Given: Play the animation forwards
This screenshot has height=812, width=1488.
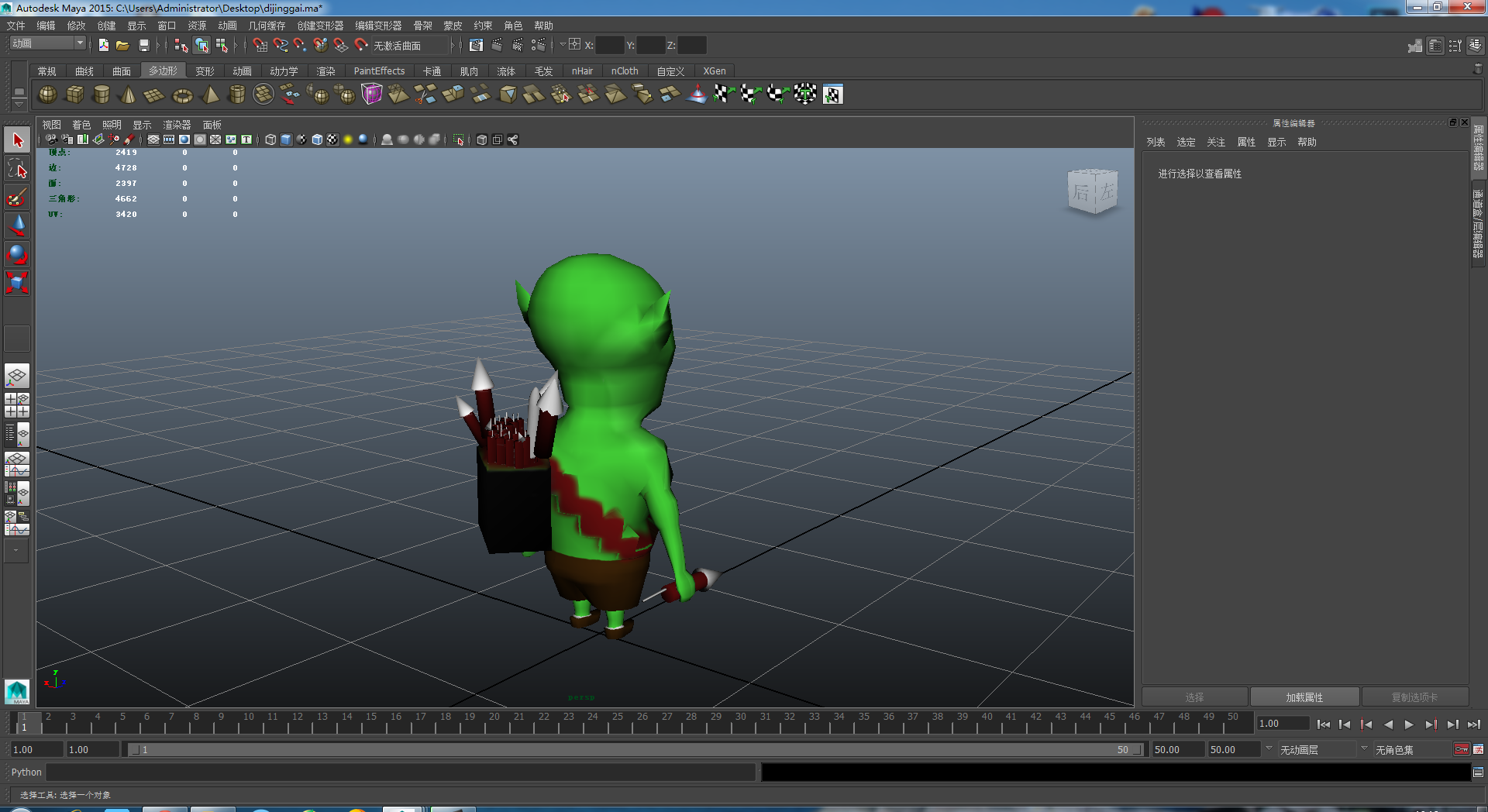Looking at the screenshot, I should click(1409, 724).
